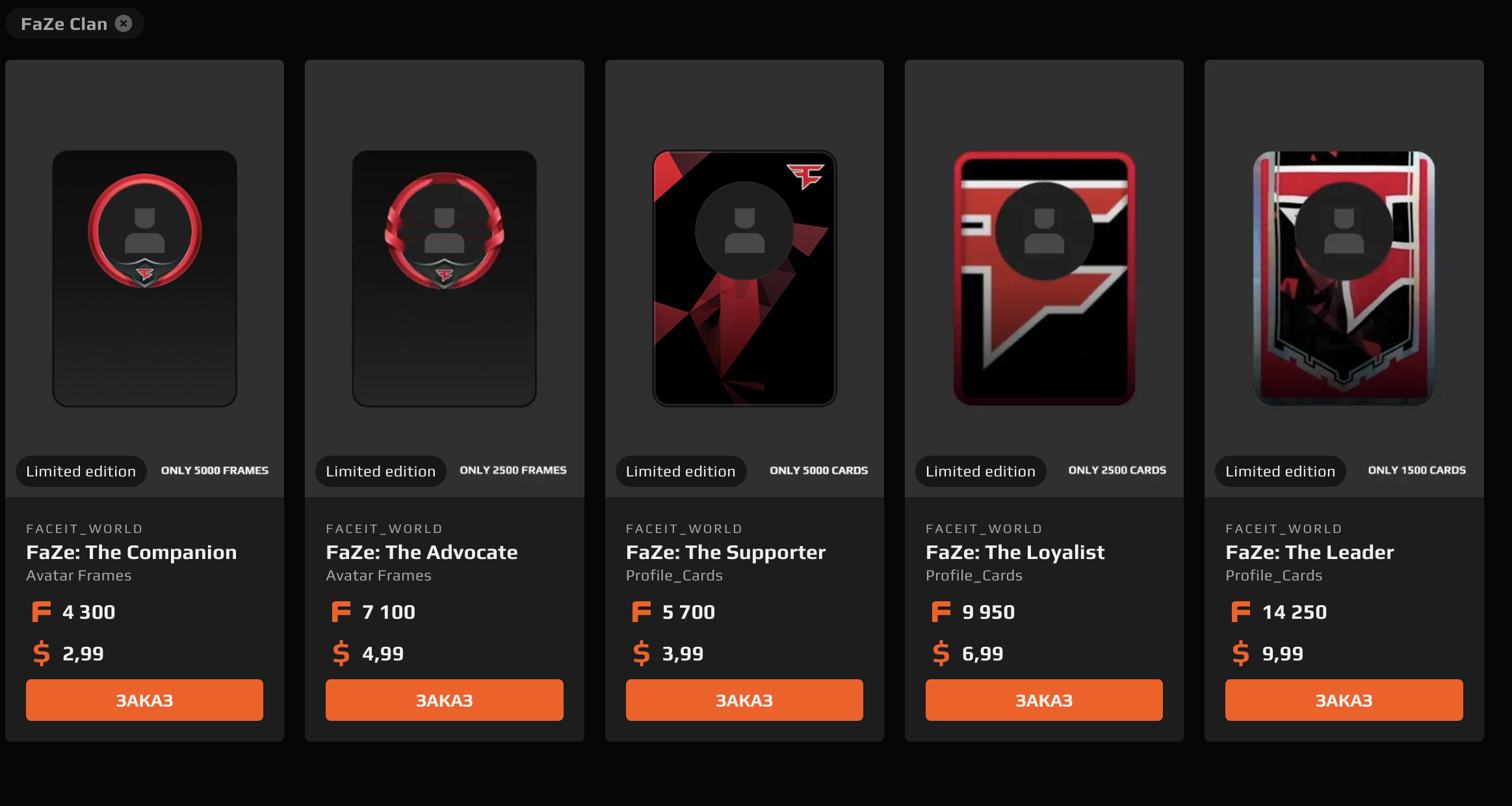
Task: Order FaZe: The Advocate with ЗАКАЗ
Action: pos(445,700)
